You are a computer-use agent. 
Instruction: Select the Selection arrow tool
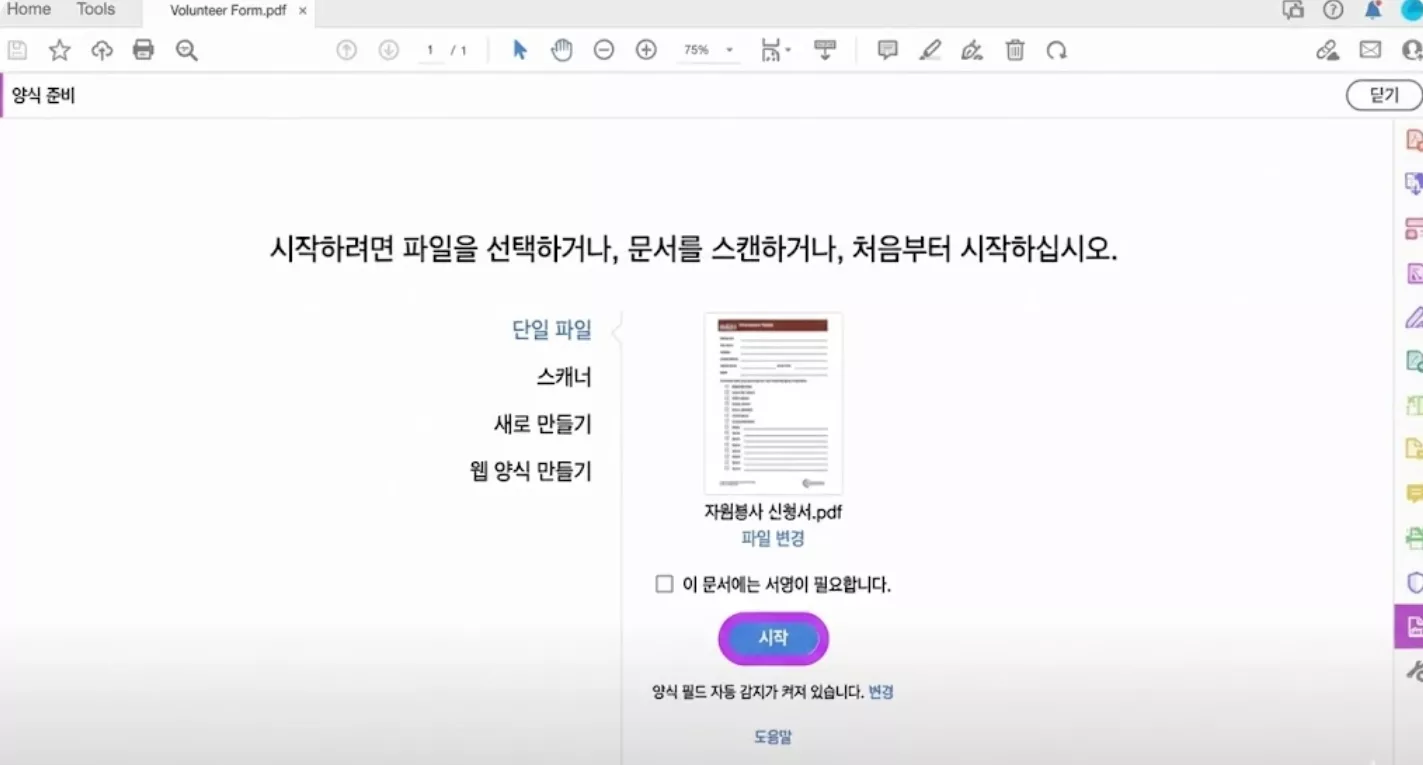pos(519,48)
